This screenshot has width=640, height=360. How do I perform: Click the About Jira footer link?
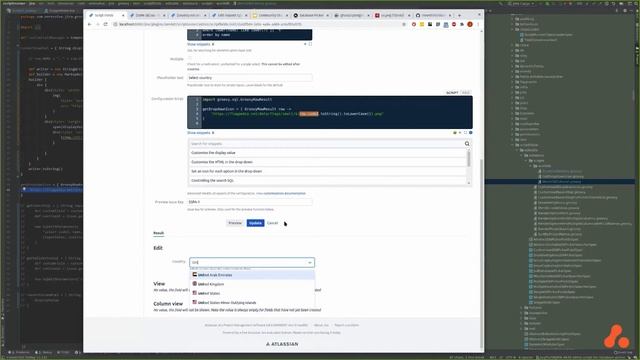pyautogui.click(x=321, y=325)
